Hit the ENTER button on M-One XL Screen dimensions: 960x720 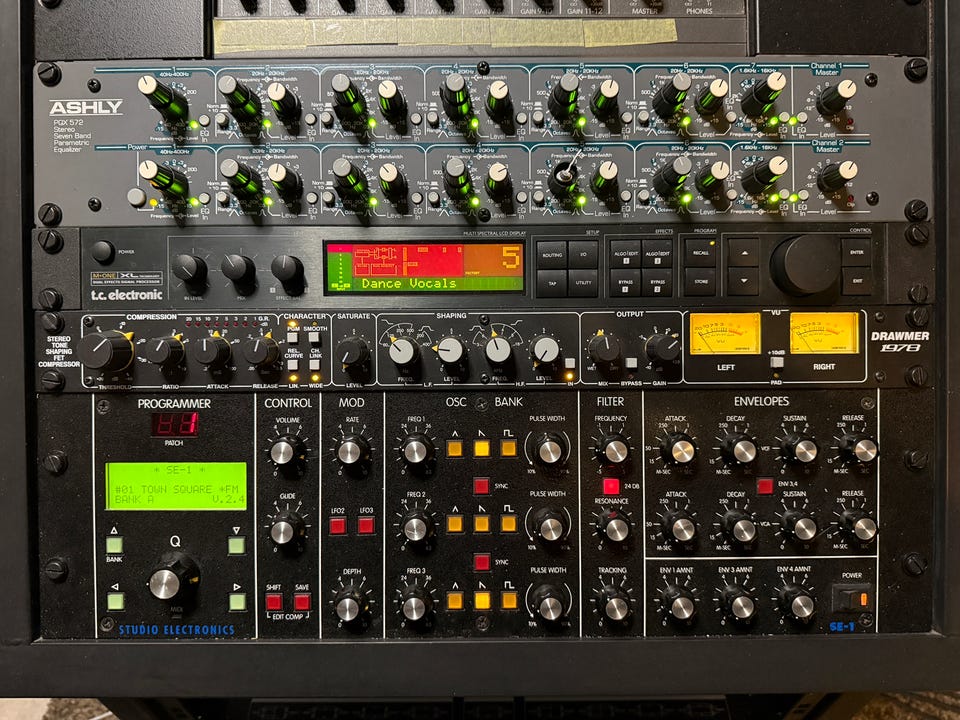[x=856, y=252]
